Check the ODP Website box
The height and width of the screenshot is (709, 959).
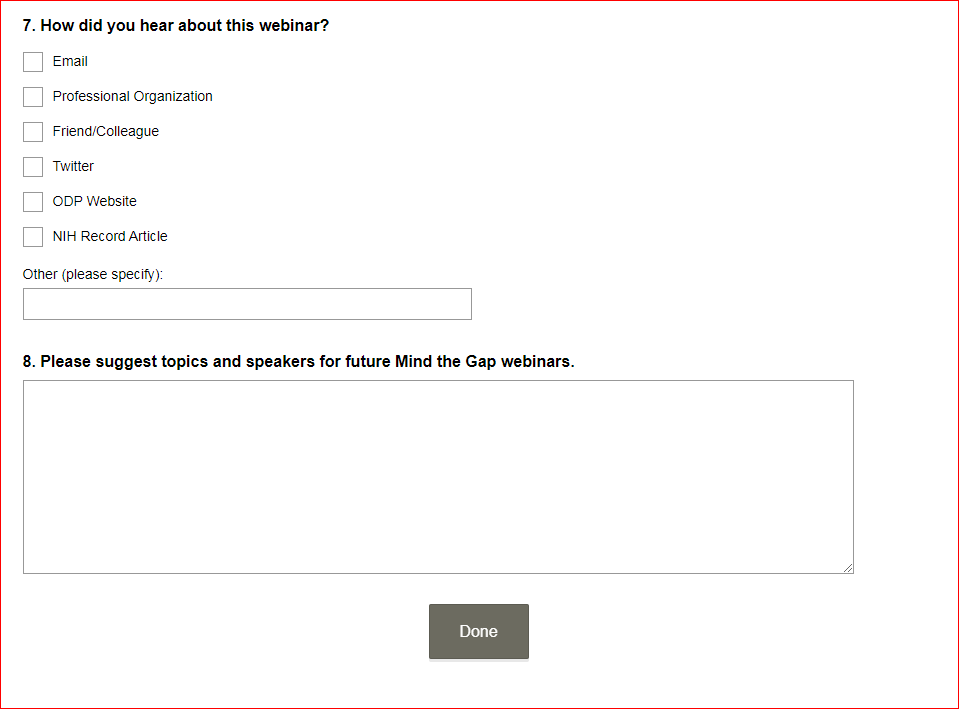[33, 202]
